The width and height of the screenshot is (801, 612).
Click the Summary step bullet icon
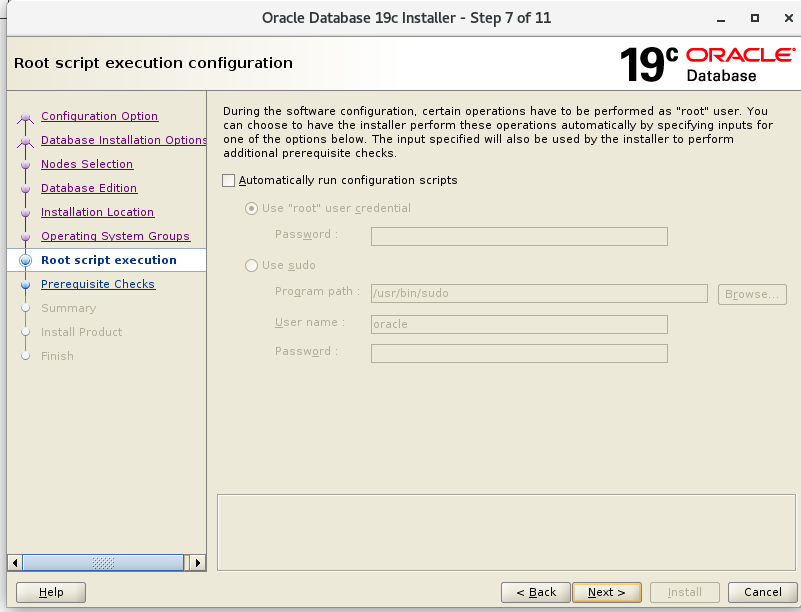[26, 308]
